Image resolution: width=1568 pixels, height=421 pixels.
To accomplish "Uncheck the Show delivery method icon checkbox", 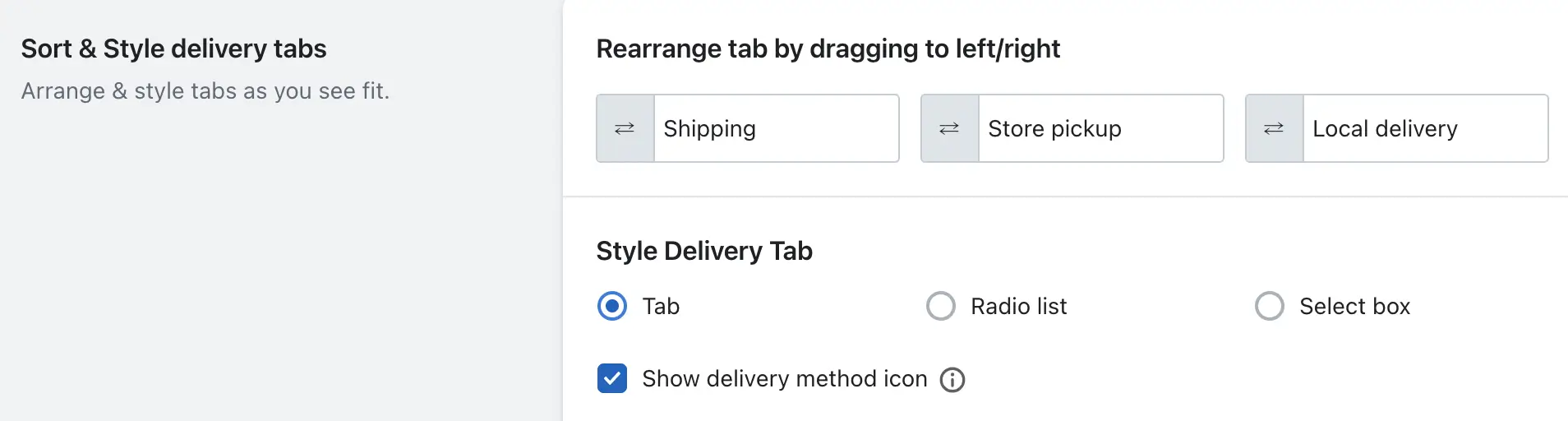I will [612, 378].
